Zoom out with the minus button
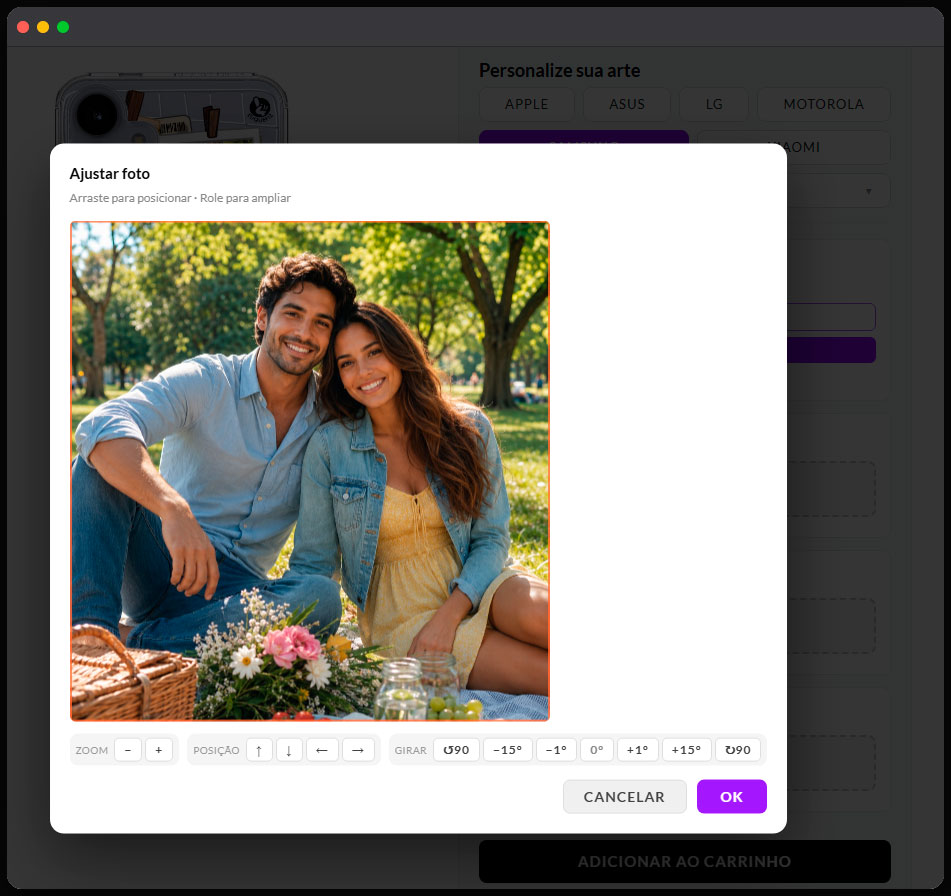The height and width of the screenshot is (896, 951). pyautogui.click(x=128, y=750)
